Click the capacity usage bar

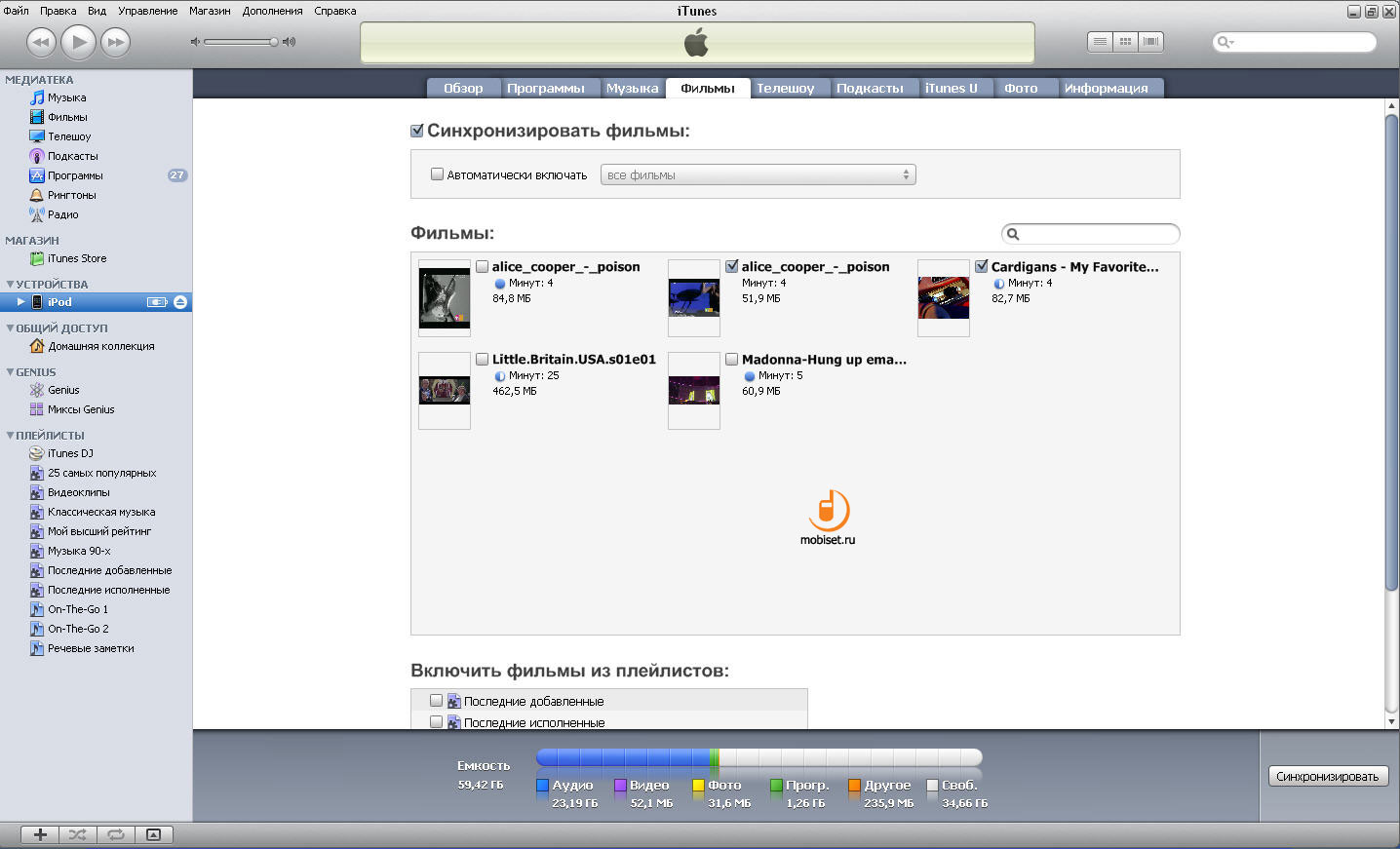click(759, 757)
